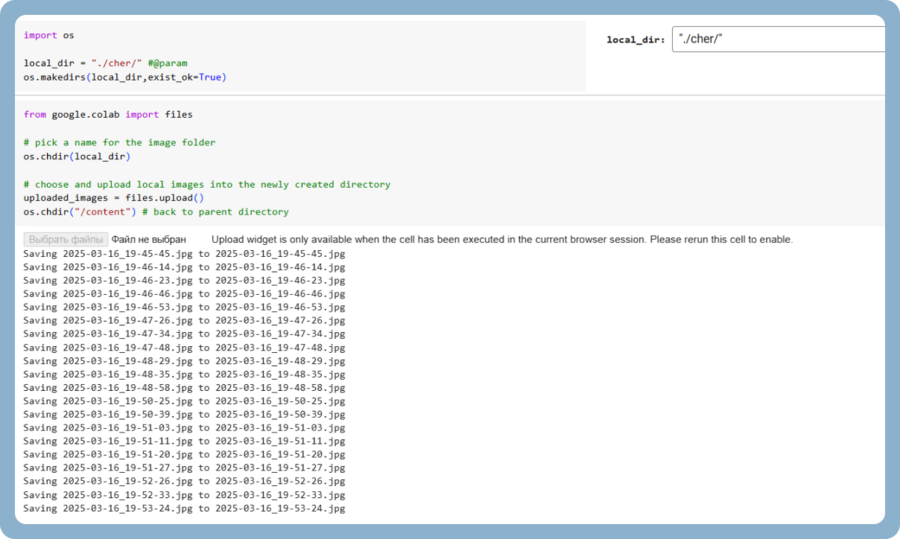900x539 pixels.
Task: Click output line for 2025-03-16_19-53-24.jpg
Action: click(x=184, y=509)
